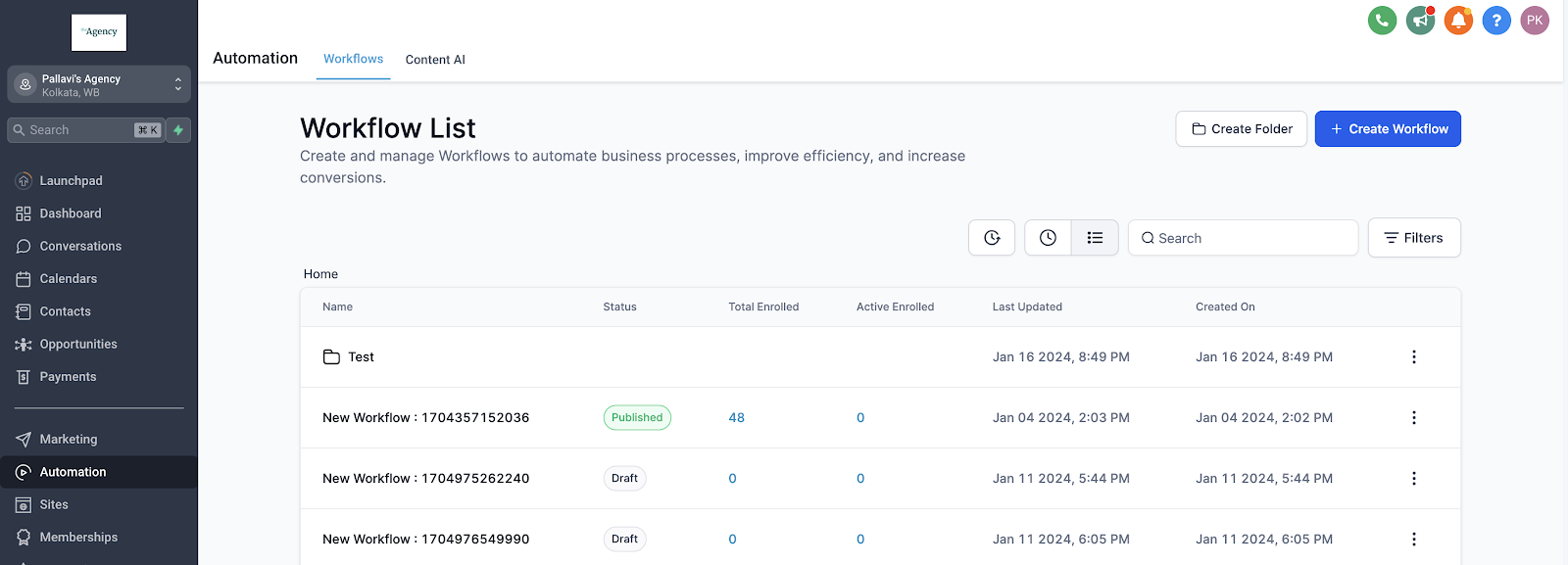Image resolution: width=1568 pixels, height=565 pixels.
Task: Expand Pallavi's Agency account switcher
Action: [99, 85]
